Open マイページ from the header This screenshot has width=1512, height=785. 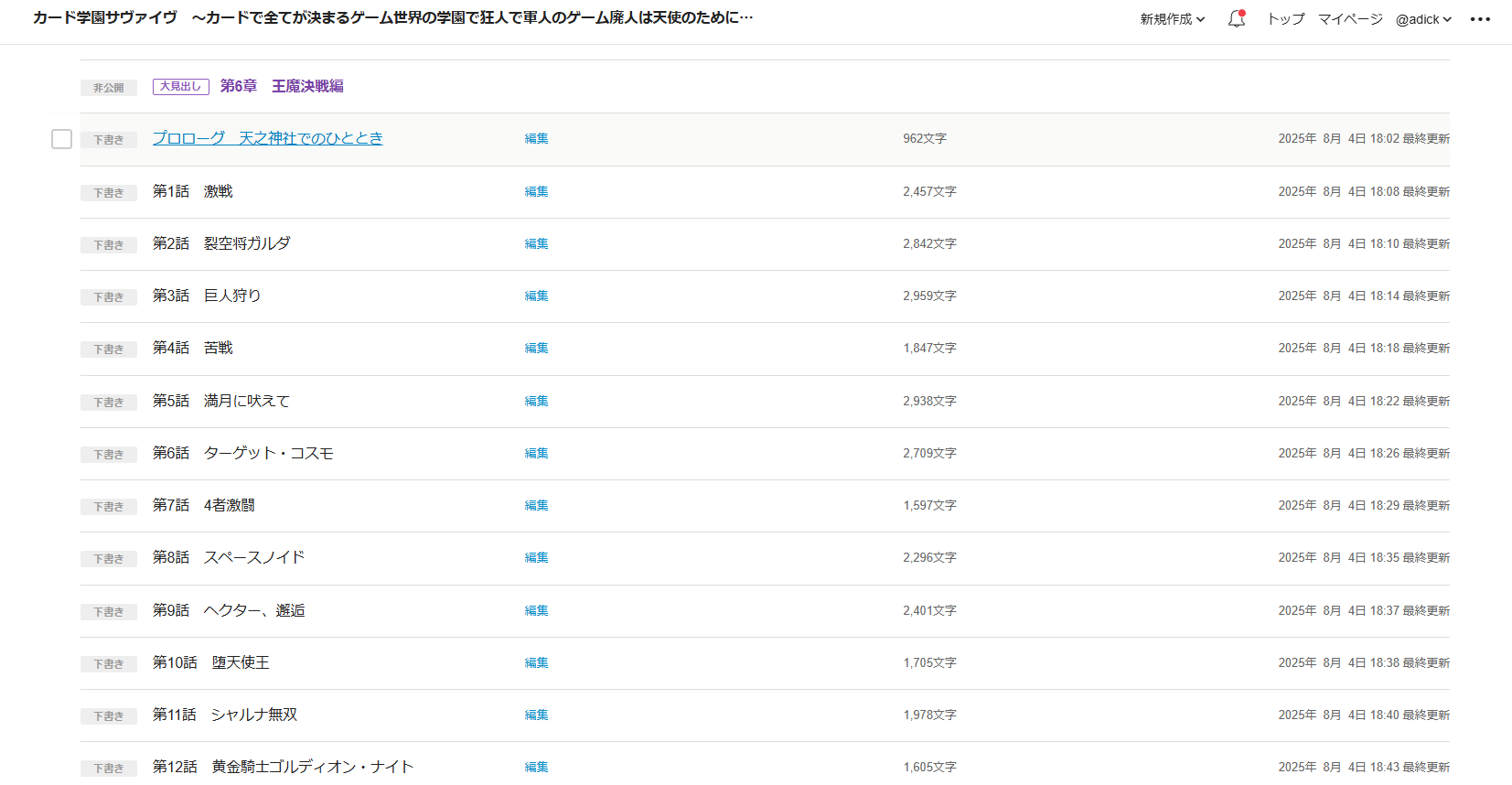(1349, 19)
